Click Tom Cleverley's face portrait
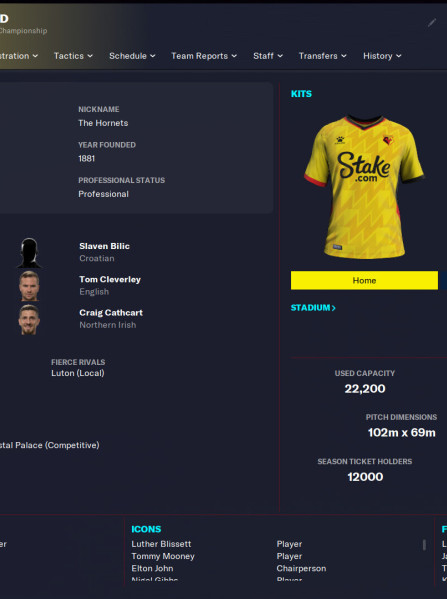This screenshot has height=599, width=447. tap(29, 286)
